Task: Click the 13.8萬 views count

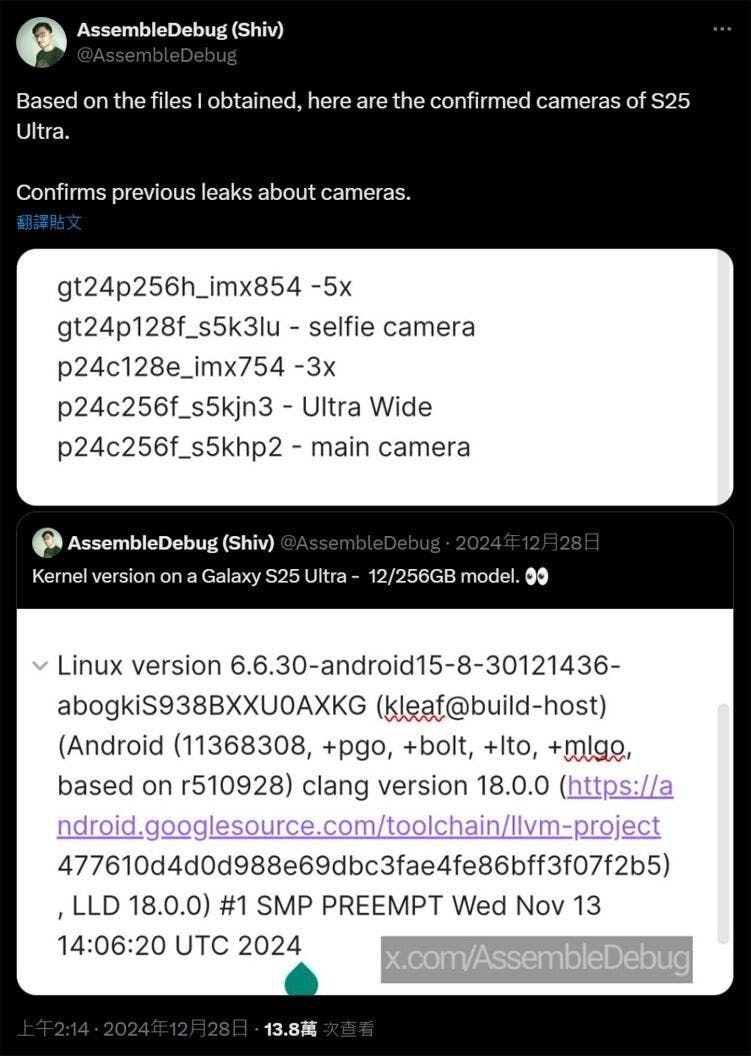Action: pos(290,1028)
